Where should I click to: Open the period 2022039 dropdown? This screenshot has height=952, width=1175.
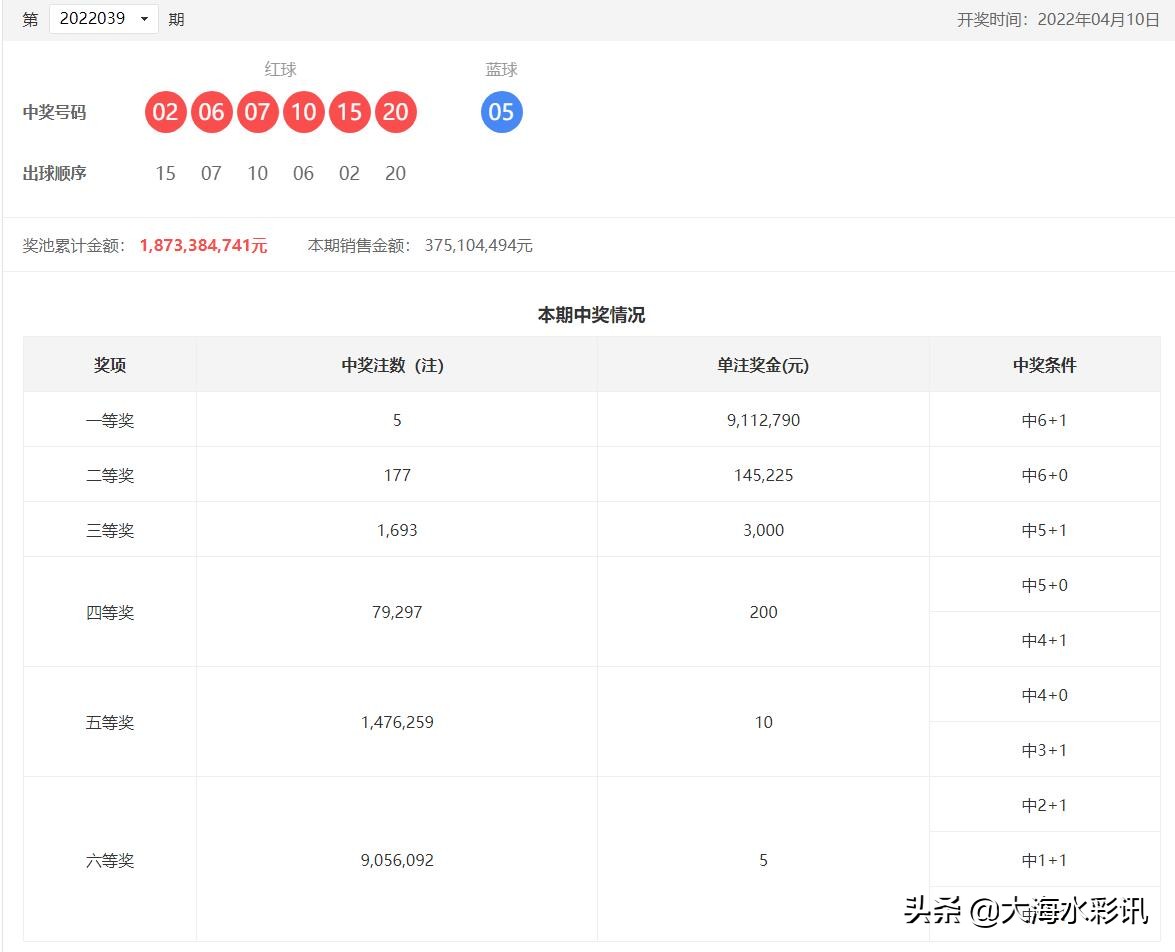(x=103, y=18)
